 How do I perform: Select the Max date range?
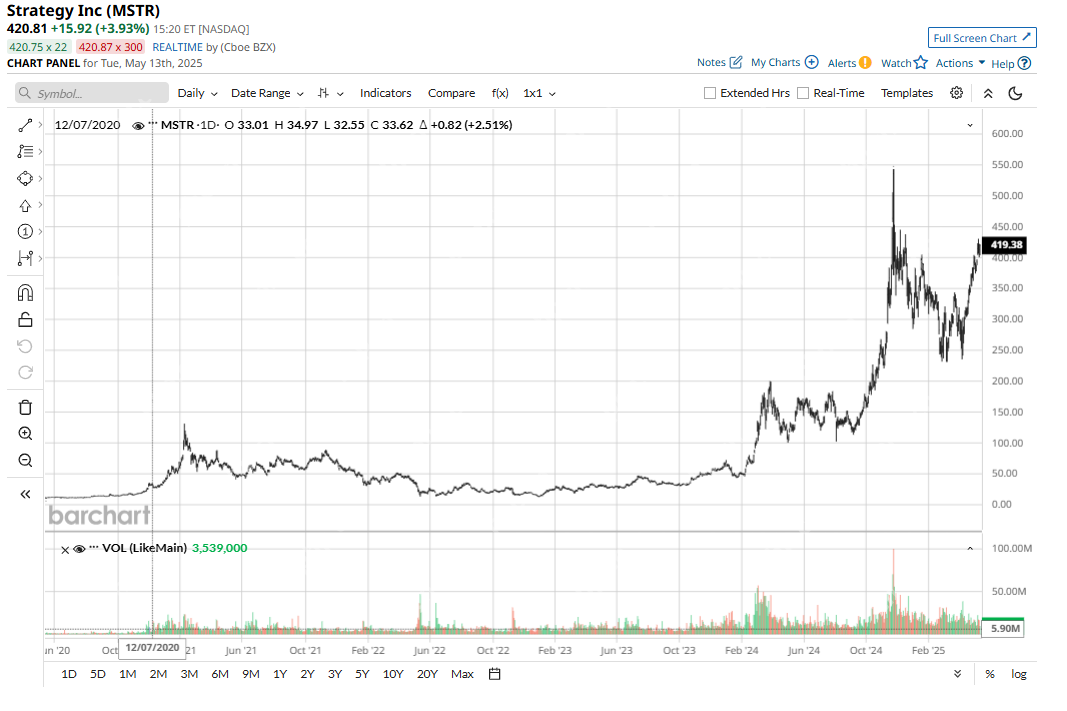[x=462, y=674]
